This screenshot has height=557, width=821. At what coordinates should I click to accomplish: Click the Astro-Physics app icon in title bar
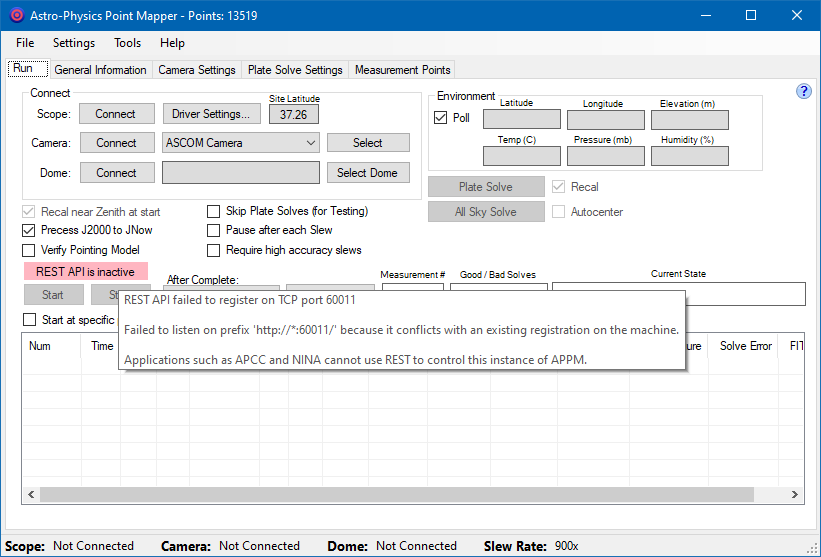pyautogui.click(x=17, y=15)
